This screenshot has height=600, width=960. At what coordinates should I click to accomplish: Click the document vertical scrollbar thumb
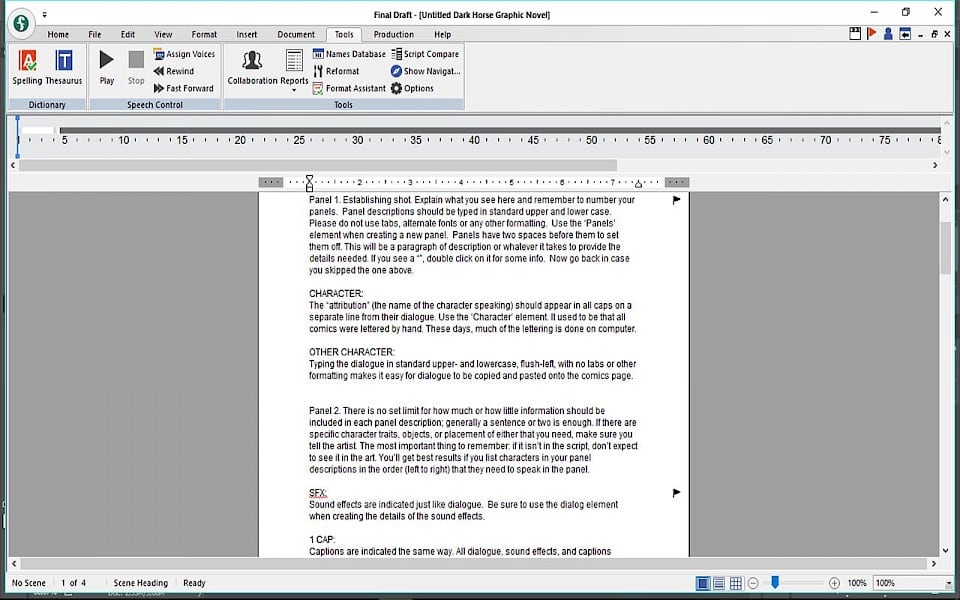(x=945, y=248)
